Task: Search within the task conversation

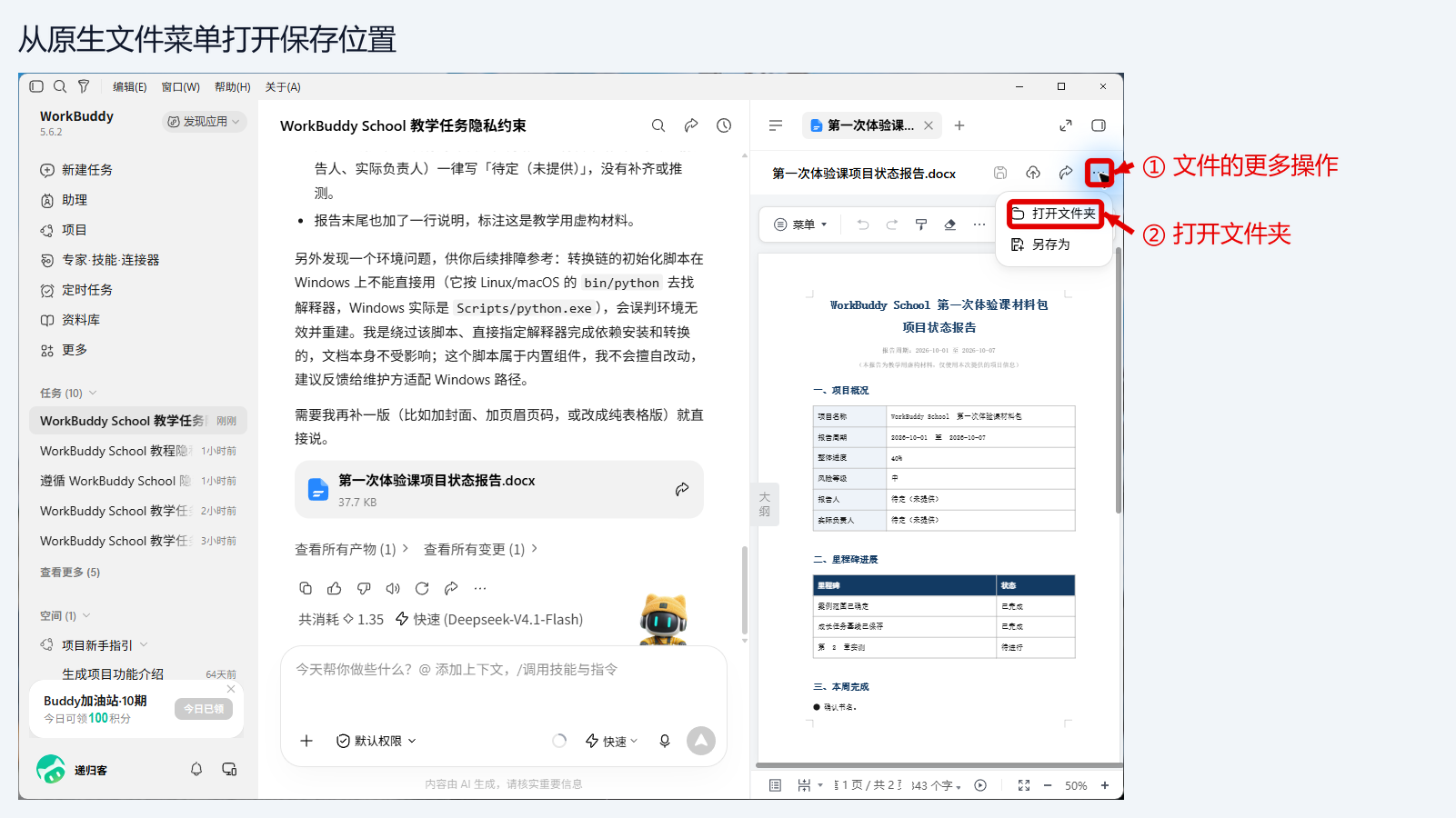Action: (x=658, y=125)
